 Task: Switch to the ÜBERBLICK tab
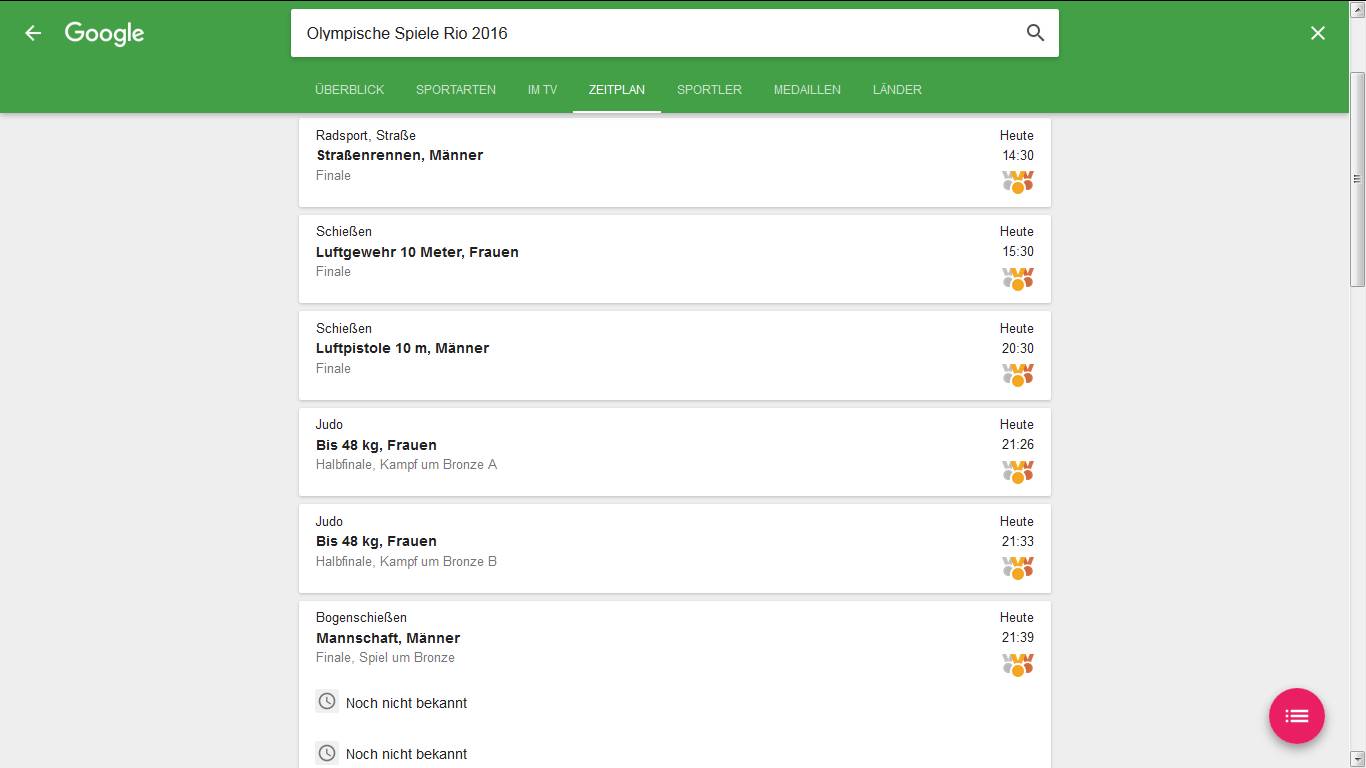349,90
